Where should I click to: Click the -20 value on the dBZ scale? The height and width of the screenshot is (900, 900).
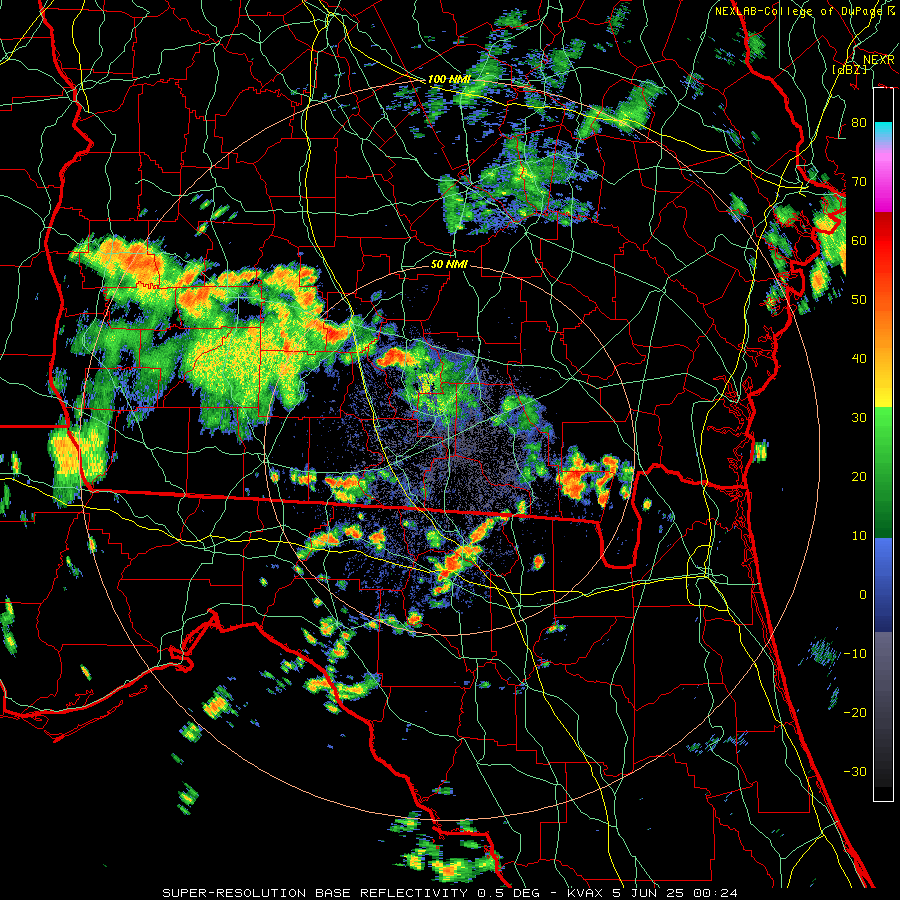pyautogui.click(x=855, y=712)
